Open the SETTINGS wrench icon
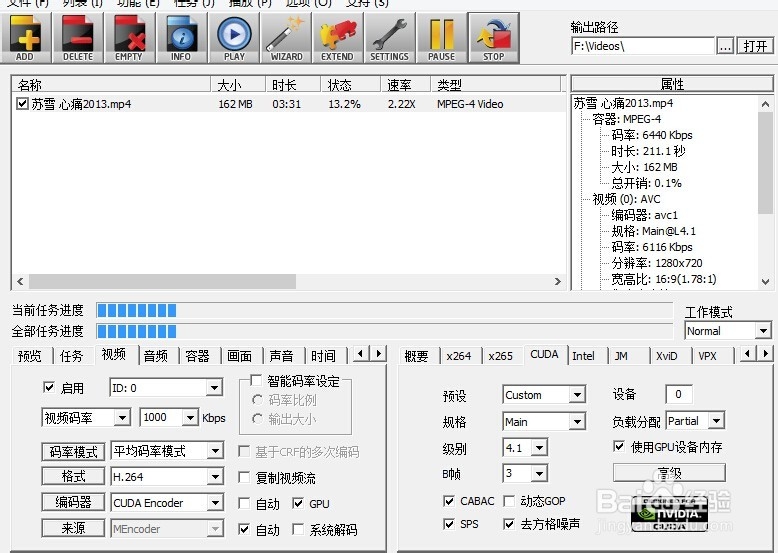The image size is (778, 553). [390, 38]
